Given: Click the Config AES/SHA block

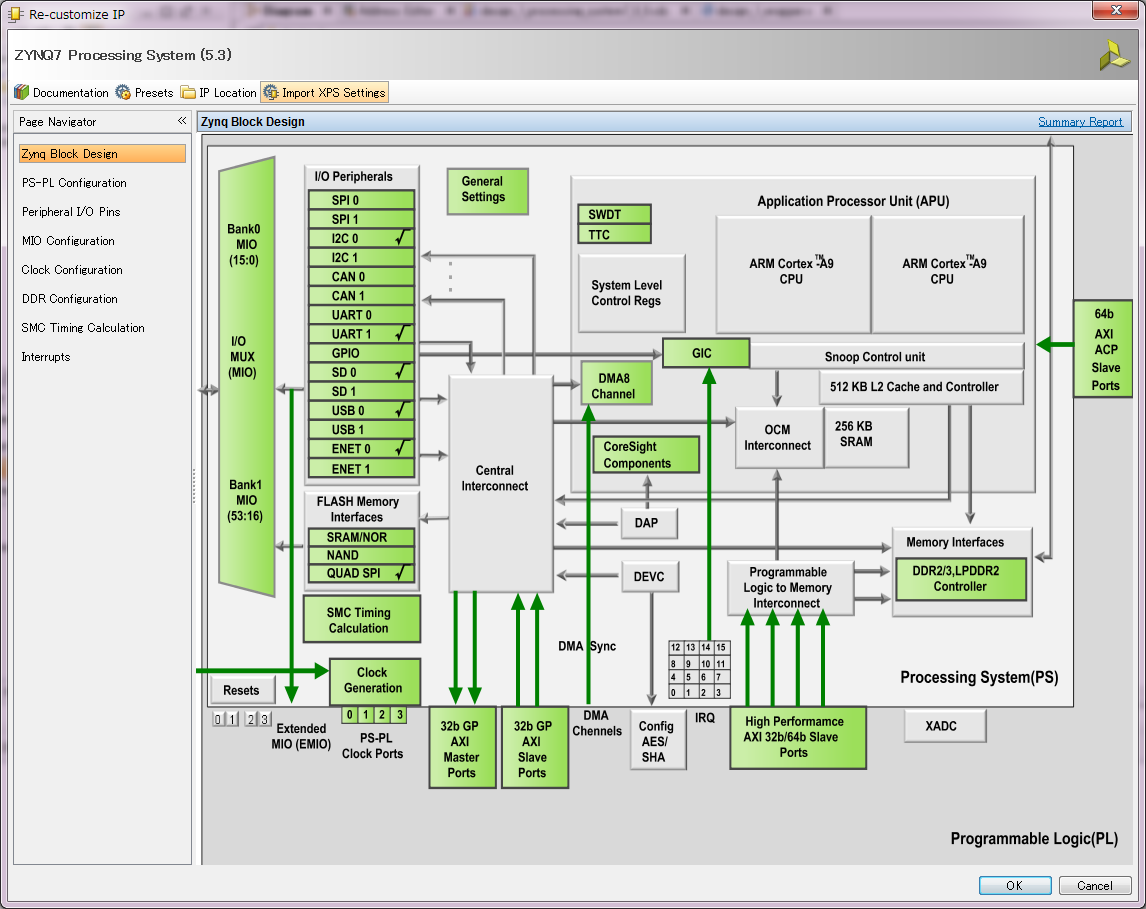Looking at the screenshot, I should (658, 741).
